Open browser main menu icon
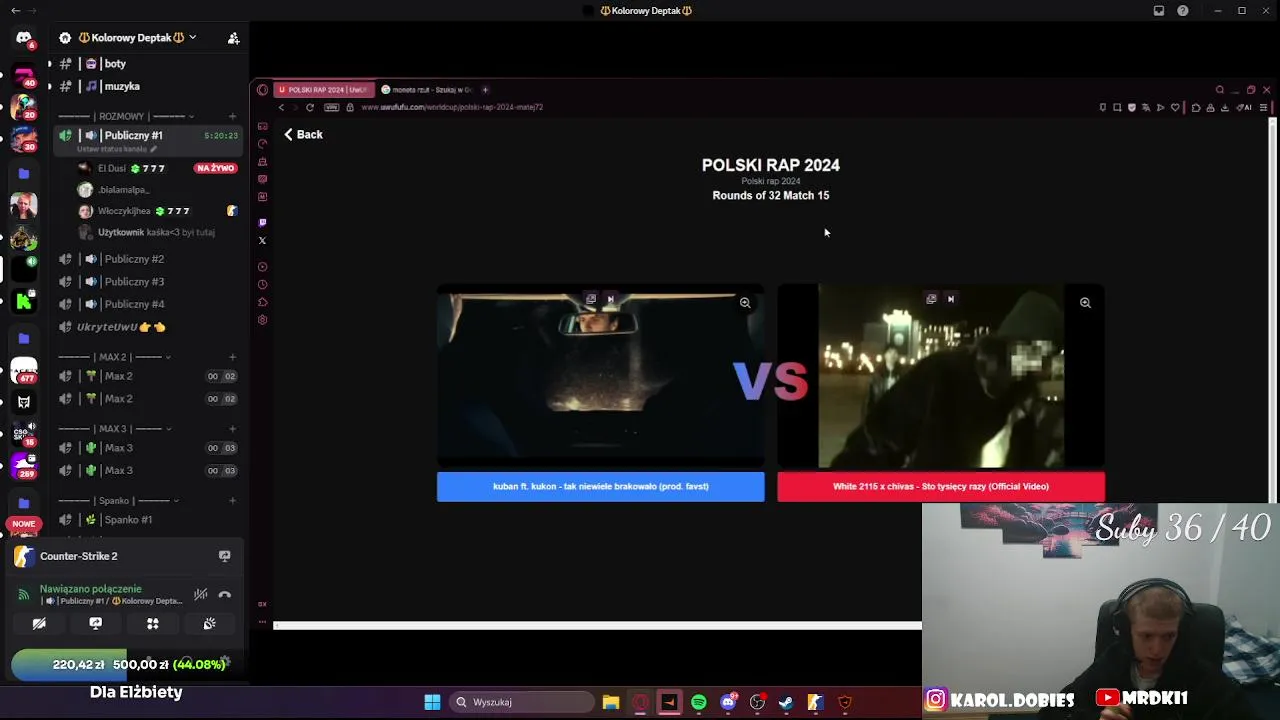Screen dimensions: 1280x720 point(1264,107)
